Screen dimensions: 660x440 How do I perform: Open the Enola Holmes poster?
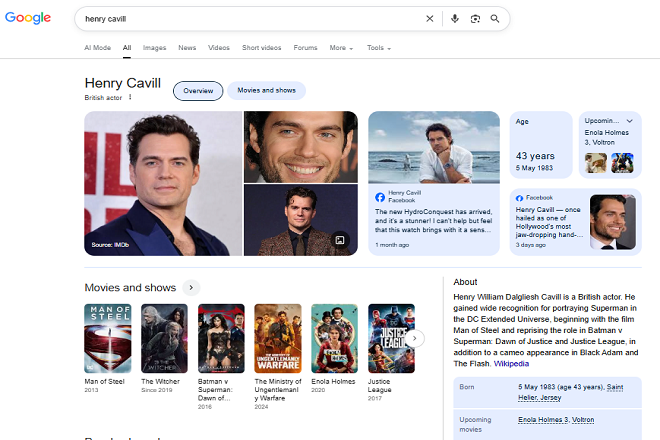tap(335, 339)
